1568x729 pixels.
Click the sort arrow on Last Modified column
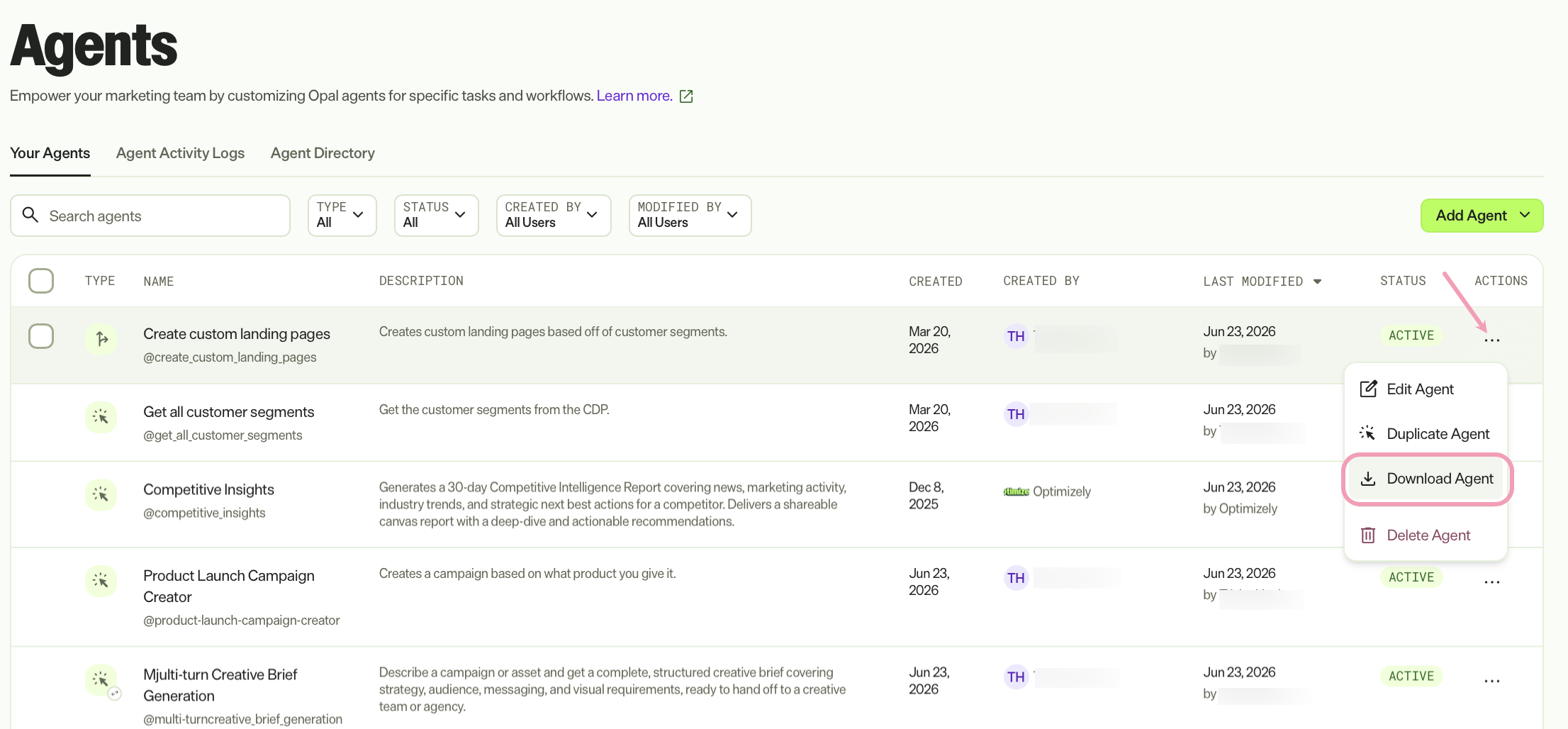(x=1317, y=282)
